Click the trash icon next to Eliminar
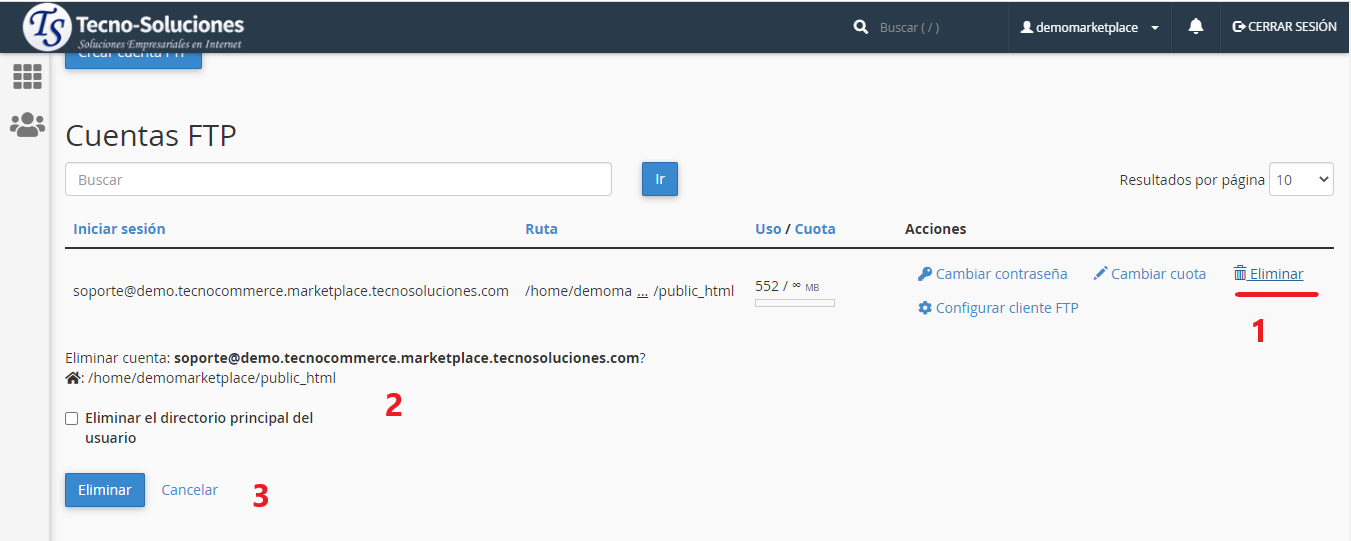The image size is (1351, 541). pos(1240,274)
